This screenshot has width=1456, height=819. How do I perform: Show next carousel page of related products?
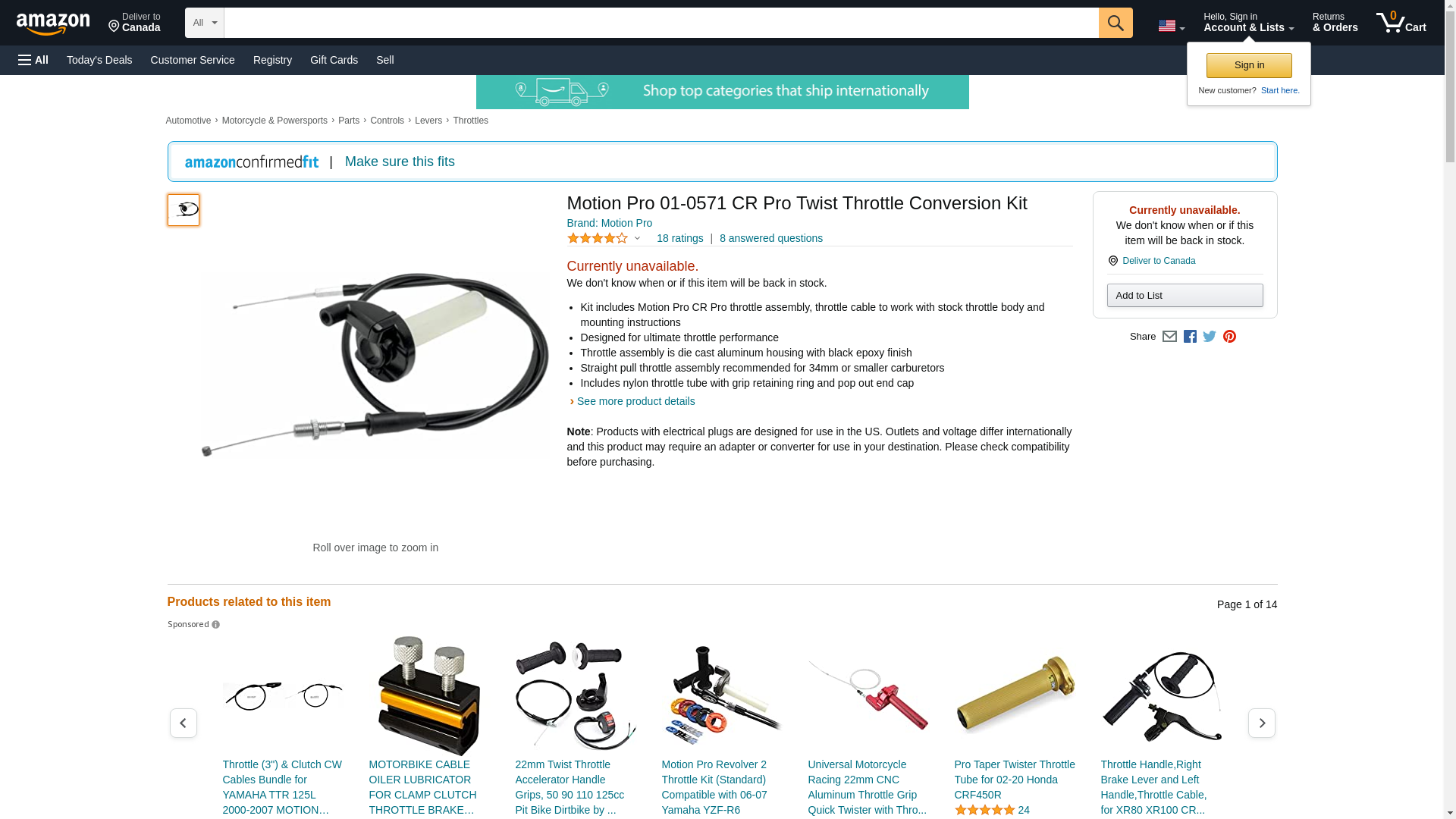click(x=1262, y=723)
